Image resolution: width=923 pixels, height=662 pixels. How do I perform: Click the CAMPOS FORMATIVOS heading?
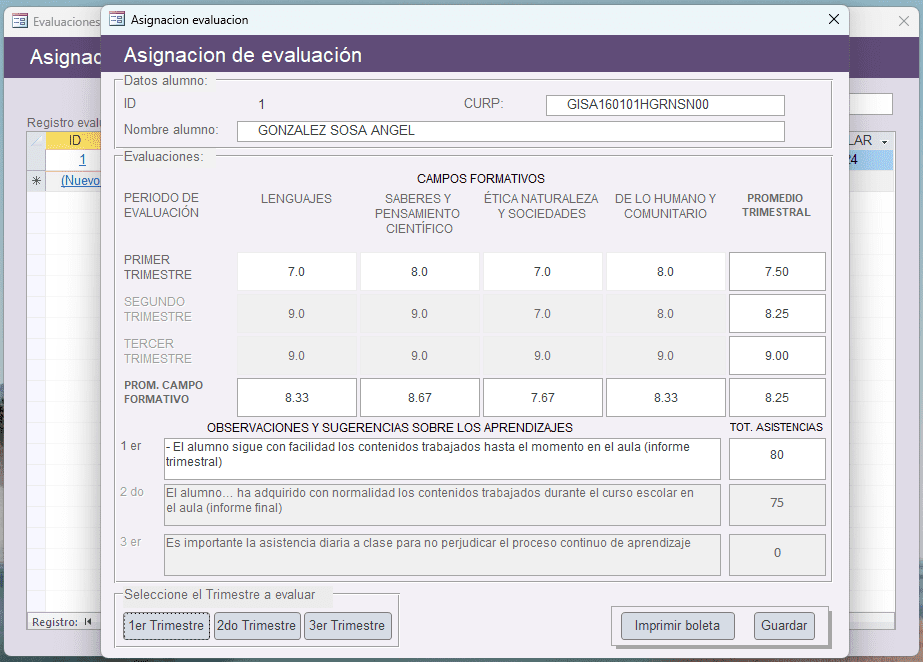[x=481, y=178]
